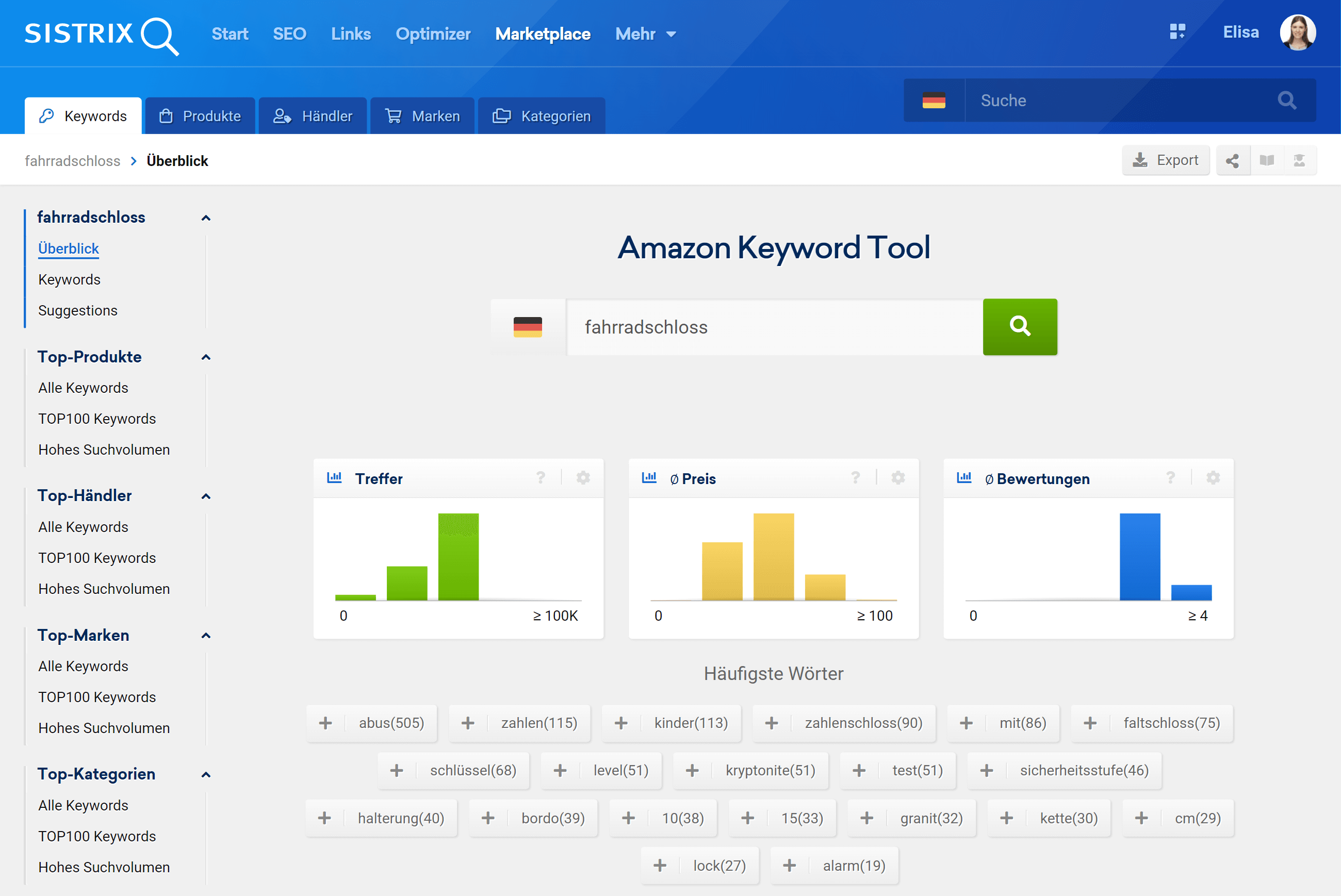The image size is (1341, 896).
Task: Click Elisa's profile avatar
Action: pos(1297,32)
